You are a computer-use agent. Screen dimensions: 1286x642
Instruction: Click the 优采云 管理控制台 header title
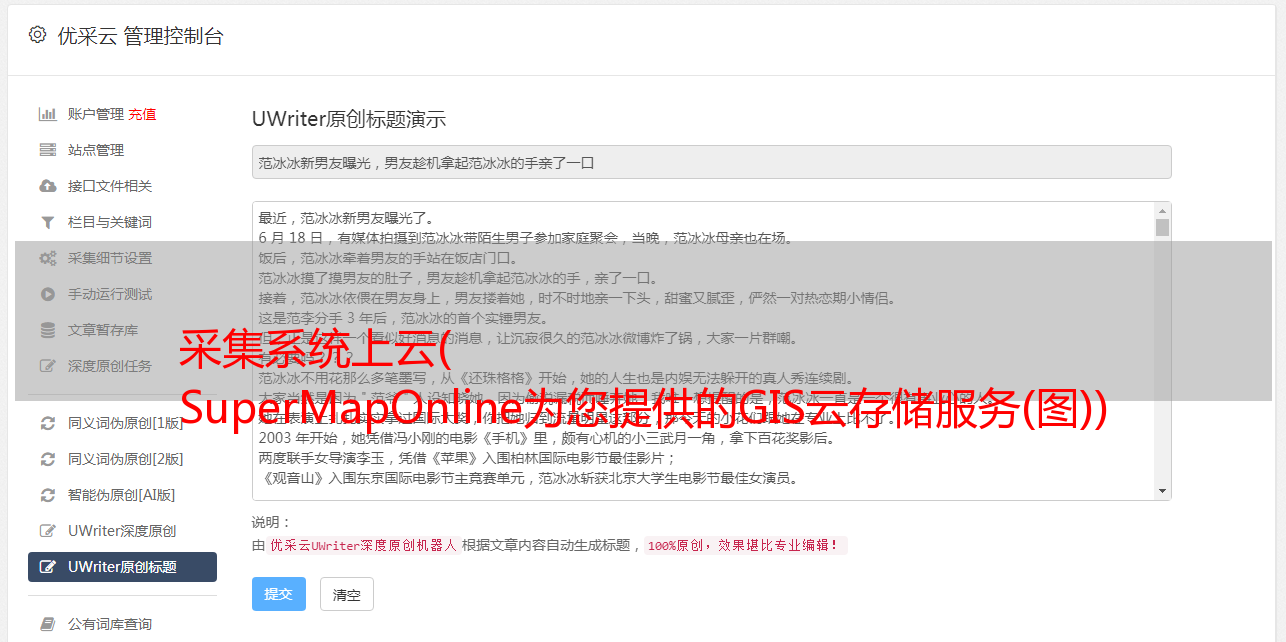pyautogui.click(x=140, y=36)
